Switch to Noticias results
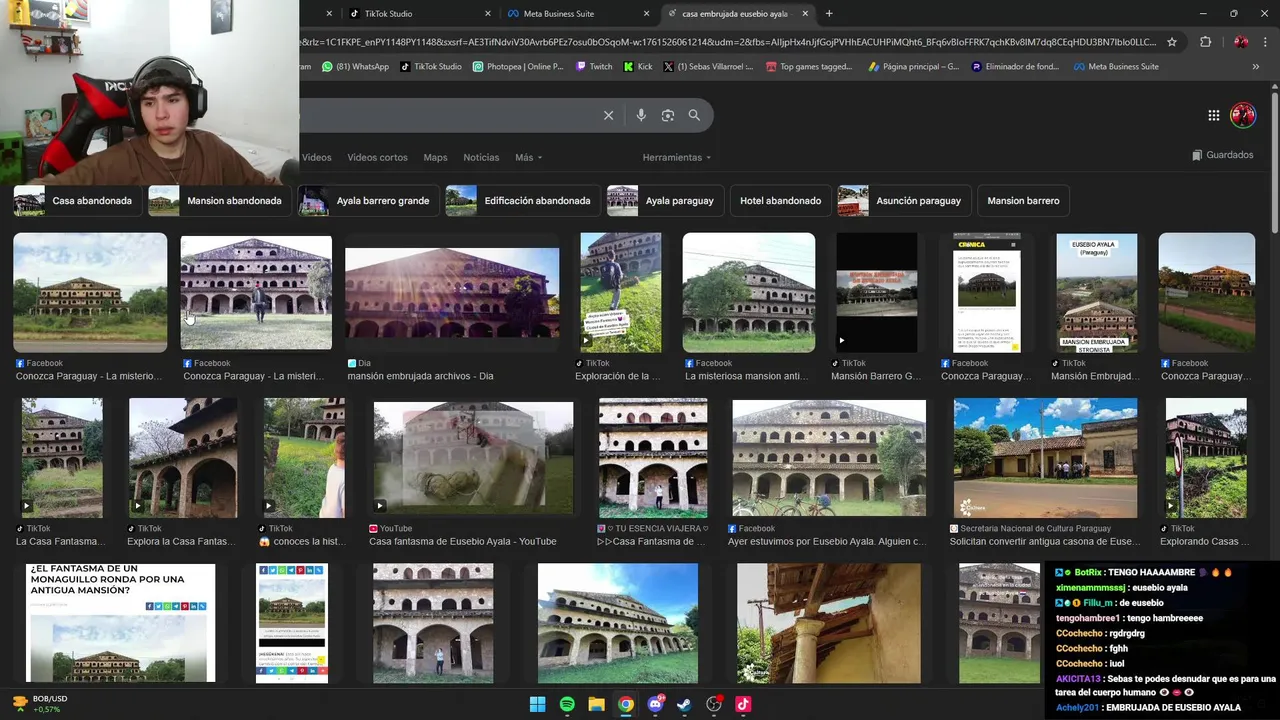This screenshot has height=720, width=1280. (481, 157)
